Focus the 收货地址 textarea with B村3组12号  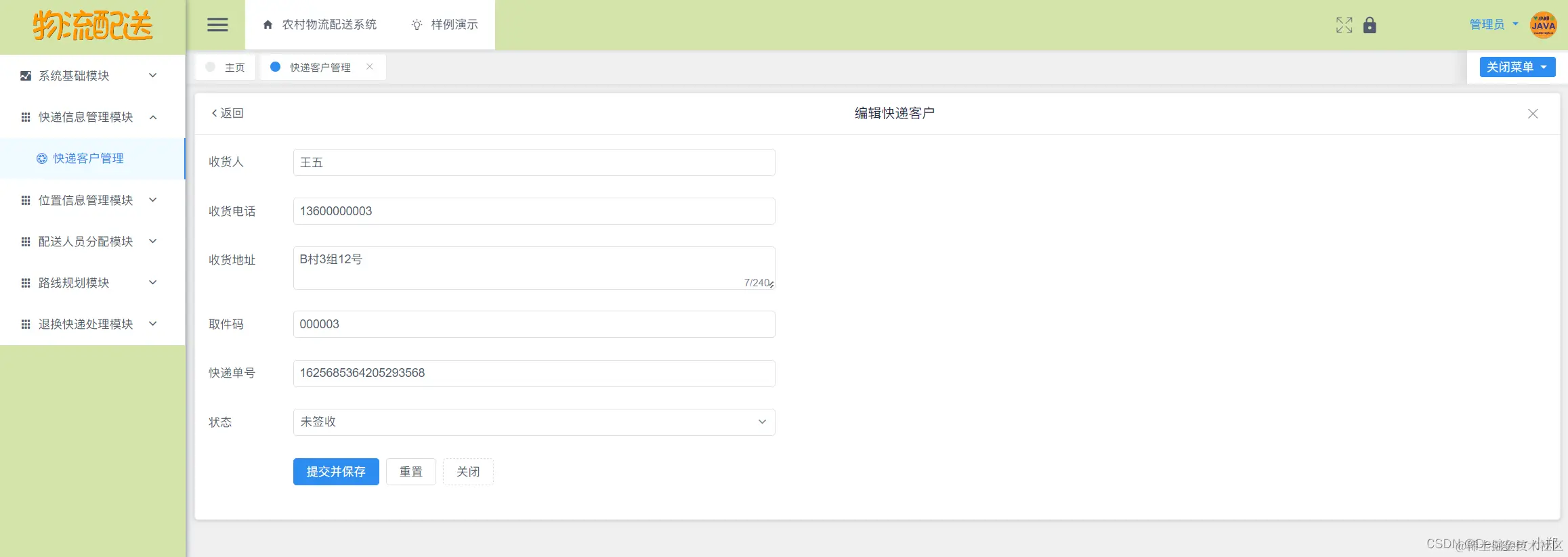click(x=534, y=268)
